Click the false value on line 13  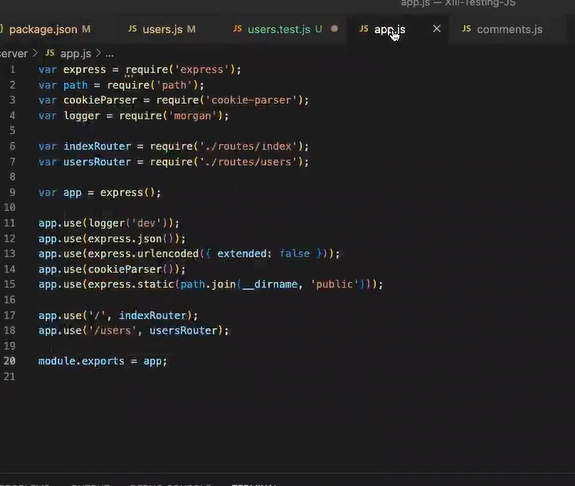(294, 253)
